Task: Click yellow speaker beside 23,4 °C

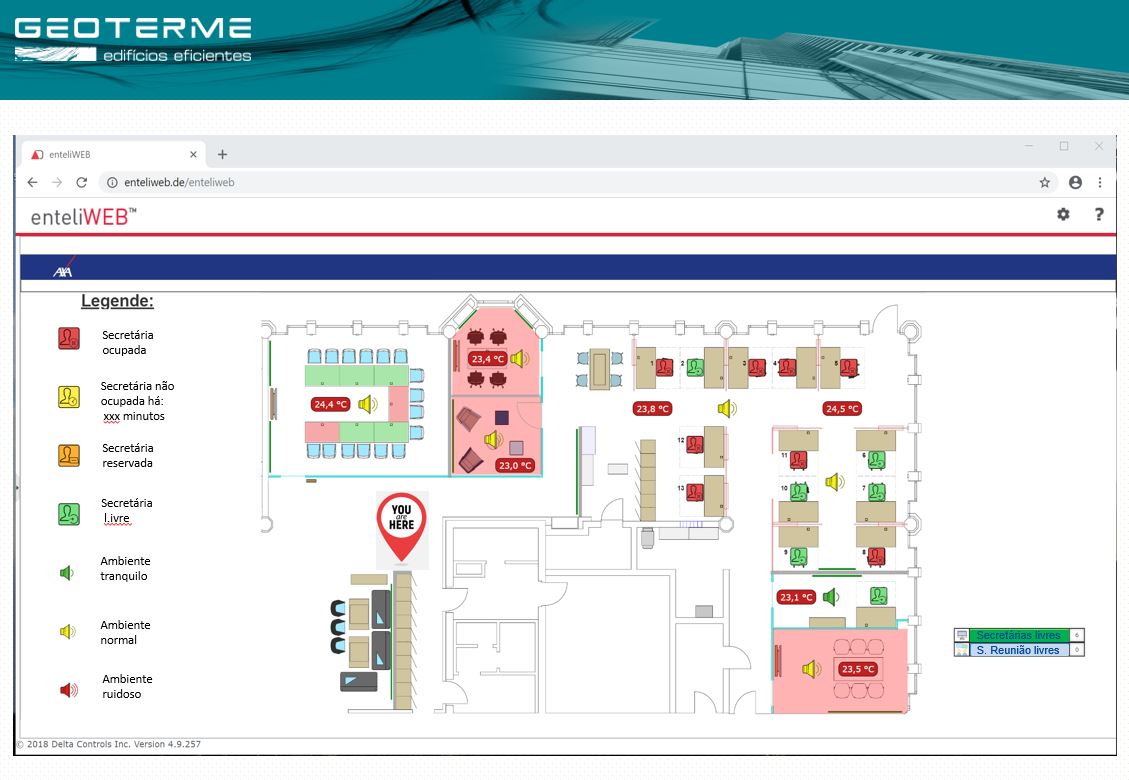Action: coord(519,358)
